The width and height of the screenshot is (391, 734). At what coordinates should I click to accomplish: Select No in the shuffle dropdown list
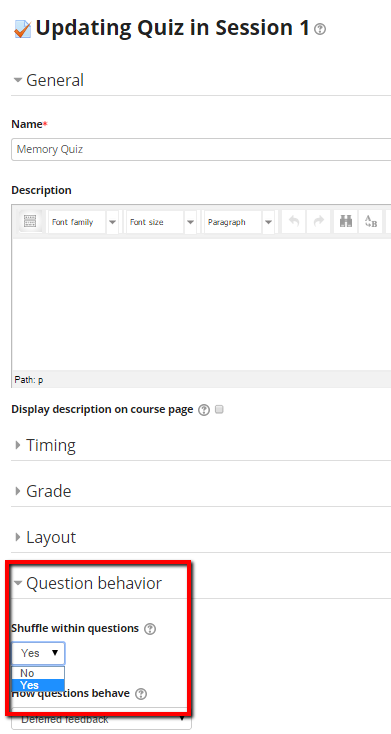click(38, 673)
